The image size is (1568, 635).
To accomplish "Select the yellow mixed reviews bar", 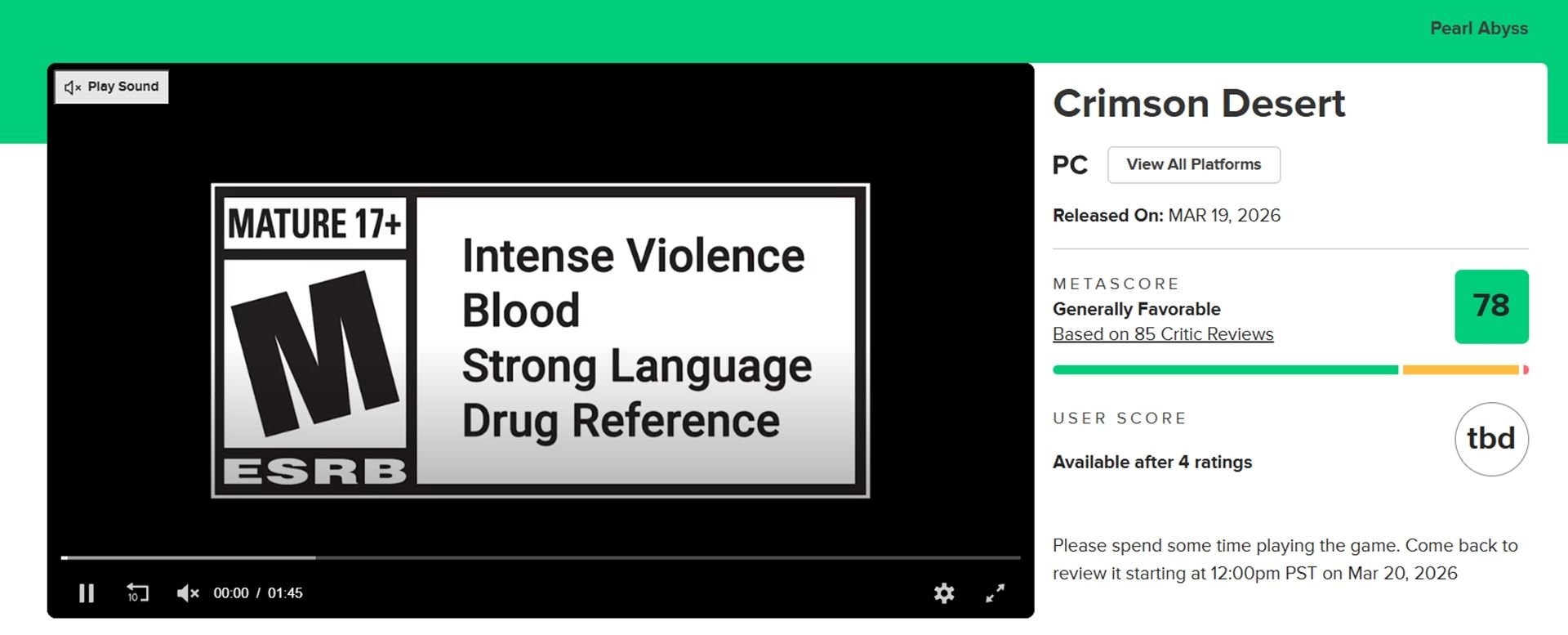I will point(1460,370).
